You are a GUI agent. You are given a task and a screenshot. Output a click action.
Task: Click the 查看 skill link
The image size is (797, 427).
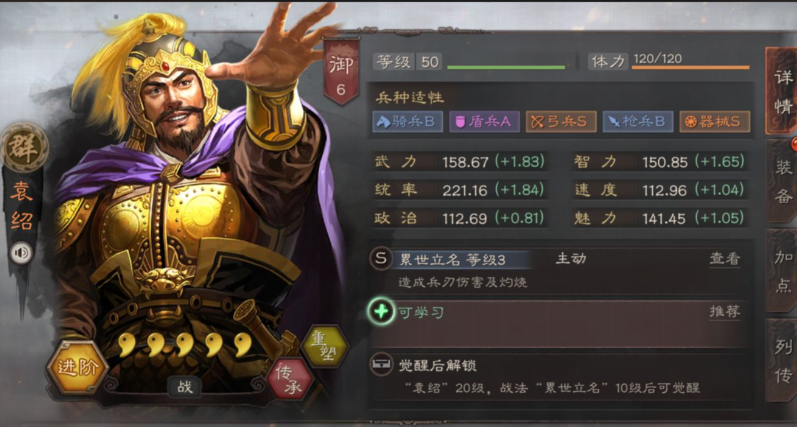725,259
